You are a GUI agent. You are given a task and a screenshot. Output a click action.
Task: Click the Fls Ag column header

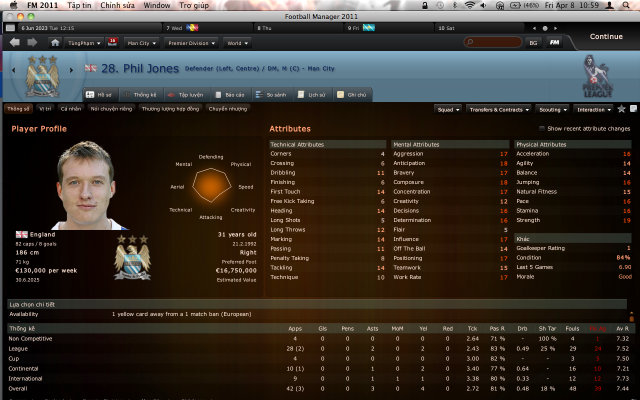point(598,329)
